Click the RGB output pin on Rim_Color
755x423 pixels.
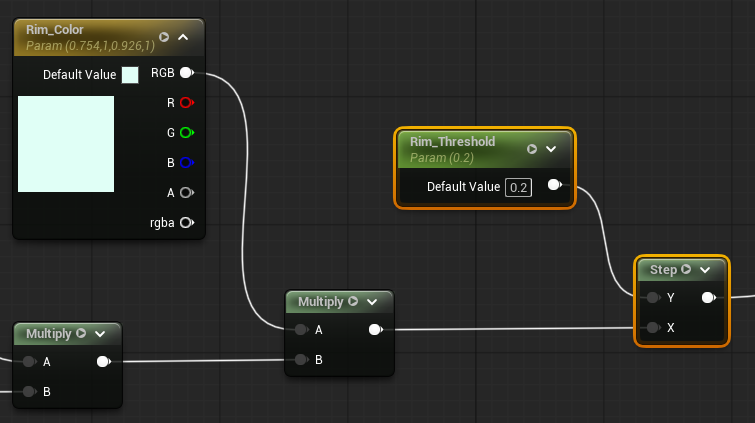click(186, 73)
